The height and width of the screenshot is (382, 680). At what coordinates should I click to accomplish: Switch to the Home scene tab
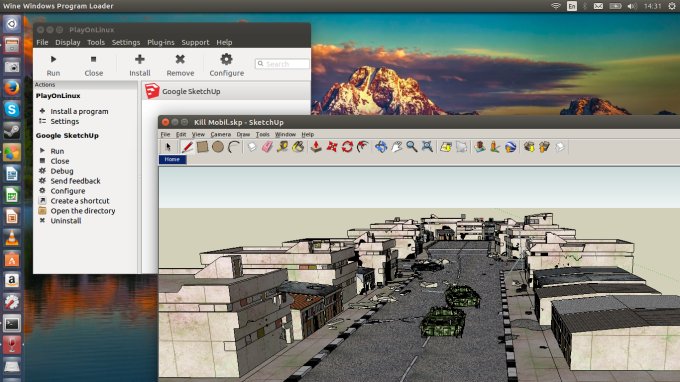[172, 160]
